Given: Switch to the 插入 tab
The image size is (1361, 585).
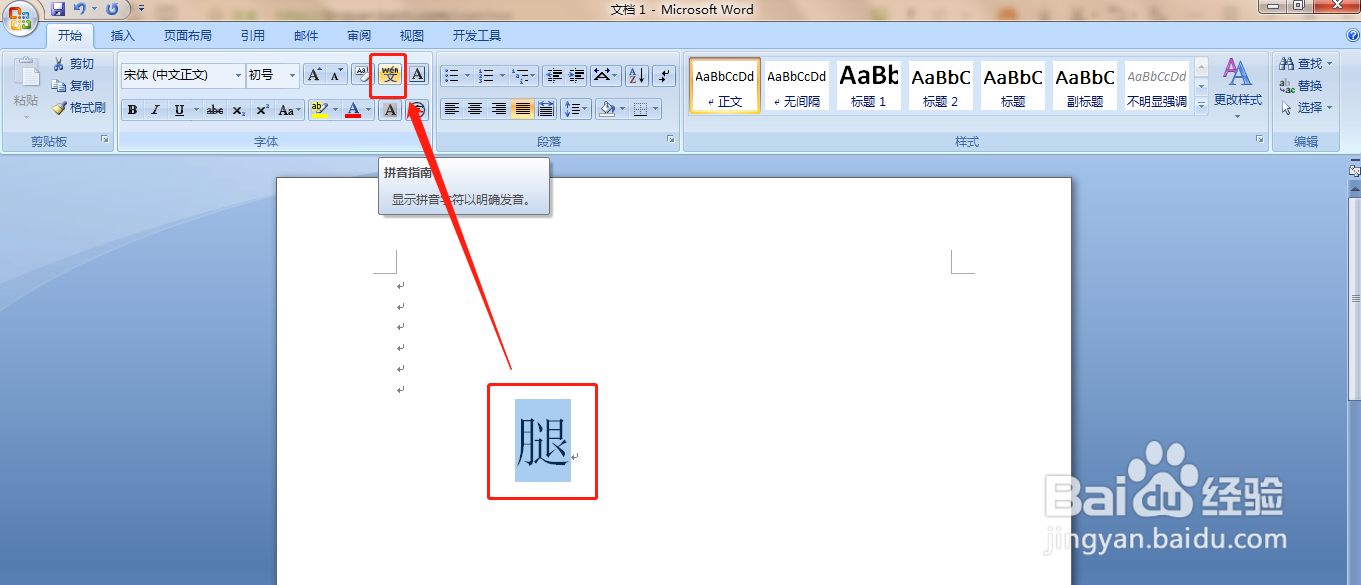Looking at the screenshot, I should point(122,35).
